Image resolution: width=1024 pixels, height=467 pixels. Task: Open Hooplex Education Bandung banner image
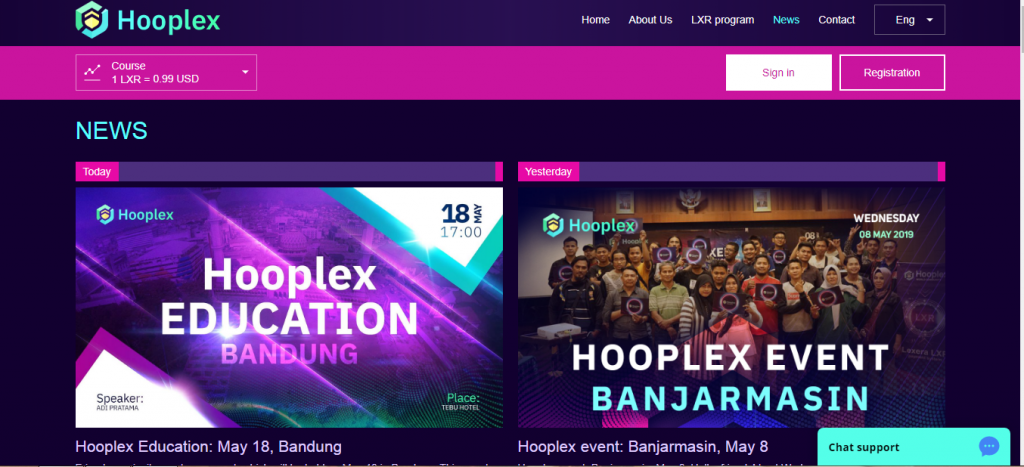coord(289,308)
